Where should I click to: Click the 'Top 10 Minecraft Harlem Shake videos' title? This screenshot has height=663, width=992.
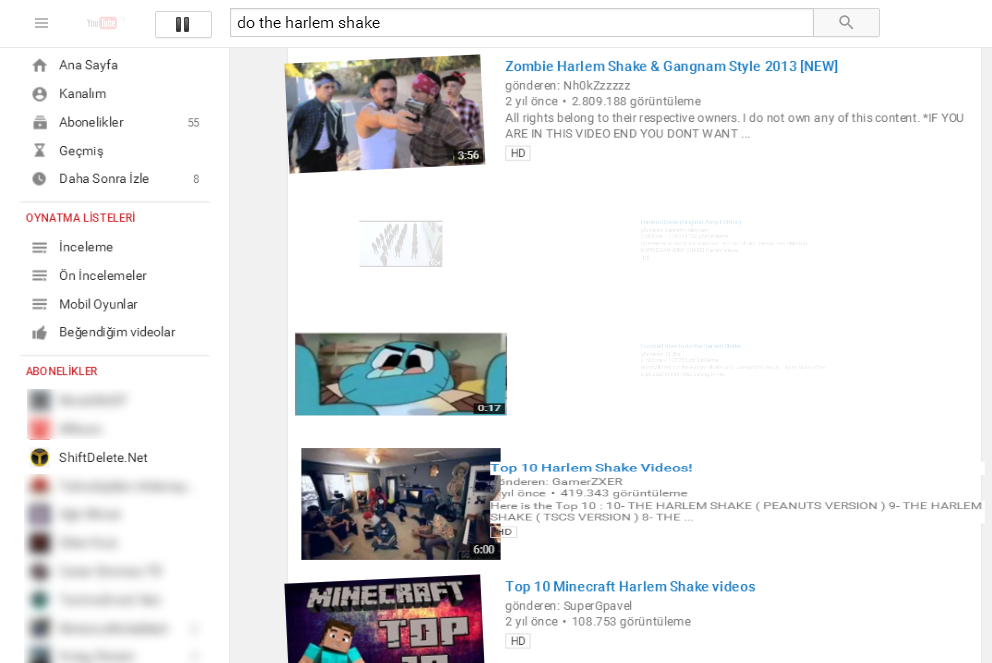[x=630, y=587]
